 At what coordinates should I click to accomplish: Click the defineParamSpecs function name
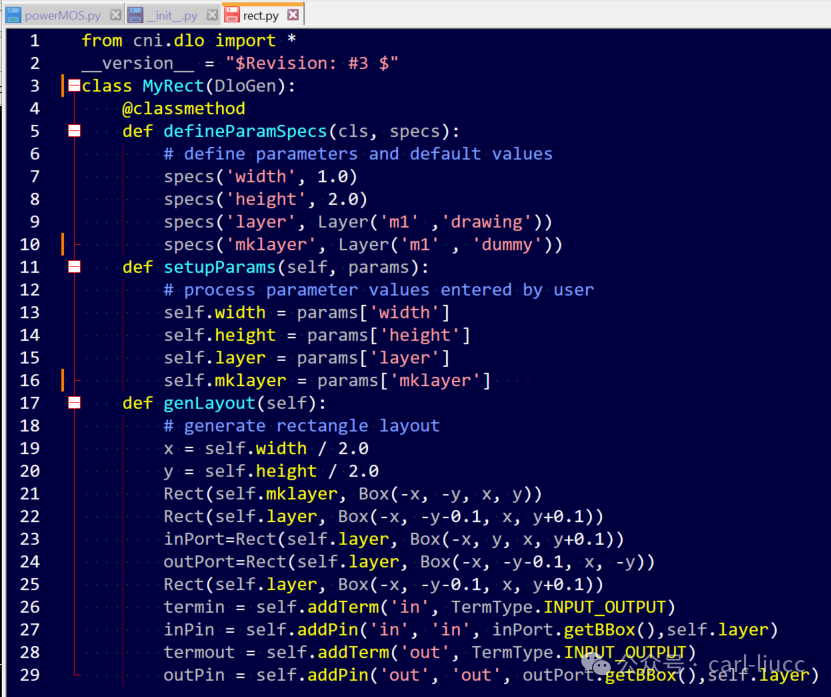(245, 131)
